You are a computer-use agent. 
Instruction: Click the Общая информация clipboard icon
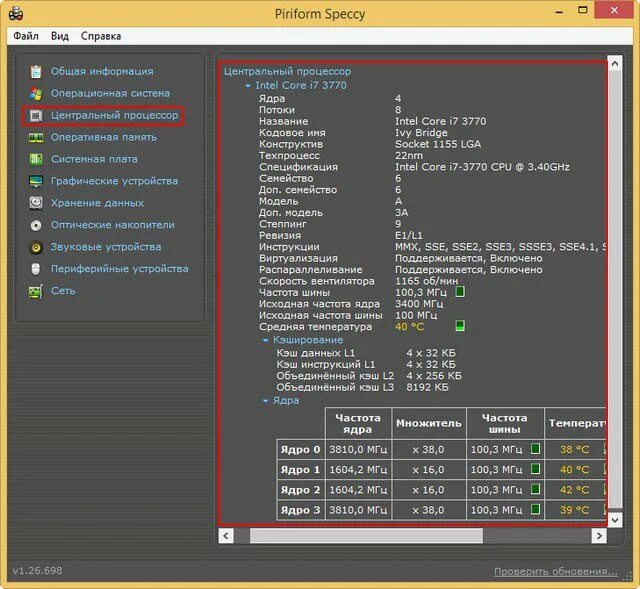36,71
